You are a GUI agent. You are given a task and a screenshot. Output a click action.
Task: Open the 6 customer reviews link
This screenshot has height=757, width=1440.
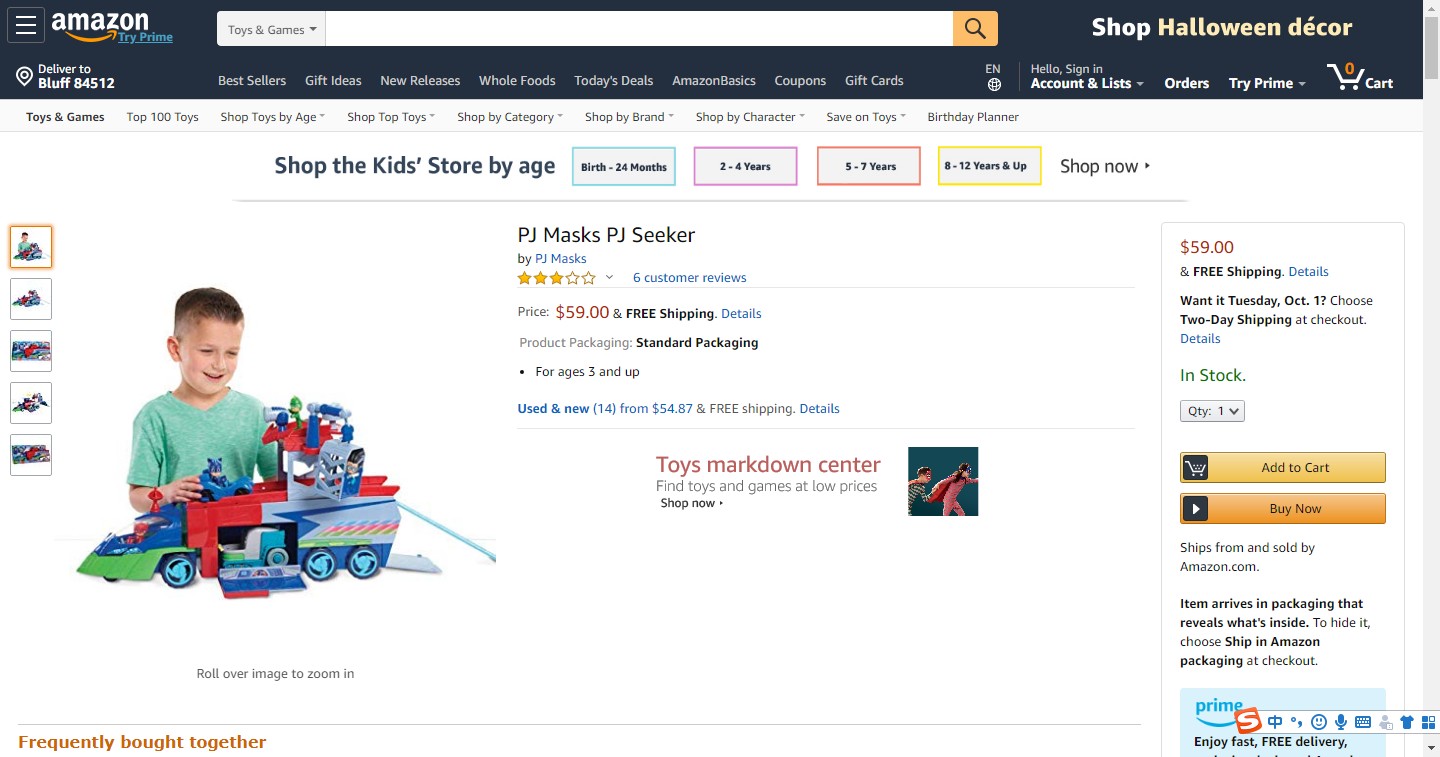(x=689, y=278)
